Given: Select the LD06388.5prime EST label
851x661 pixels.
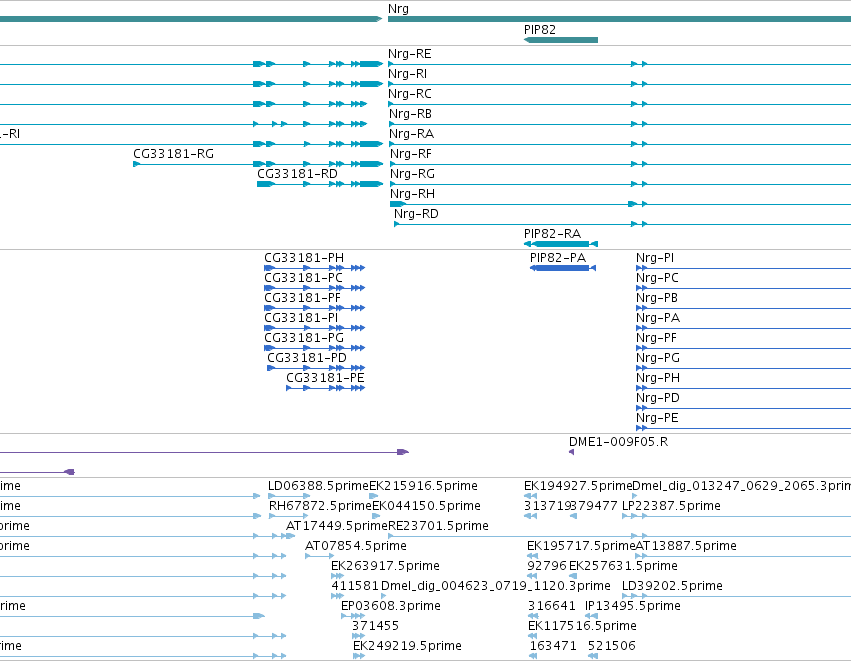Looking at the screenshot, I should [318, 486].
